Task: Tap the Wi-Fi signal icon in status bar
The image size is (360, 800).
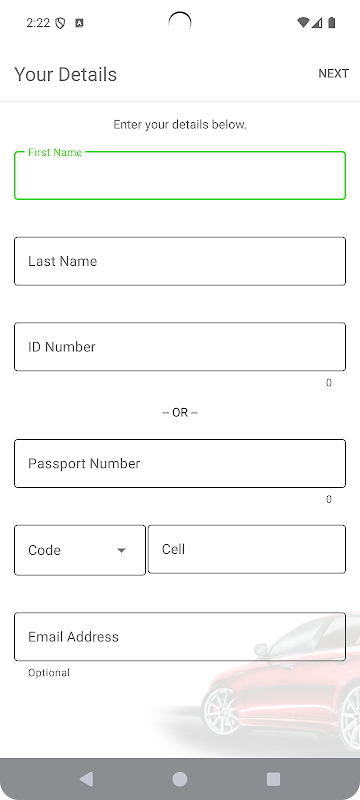Action: pos(303,23)
